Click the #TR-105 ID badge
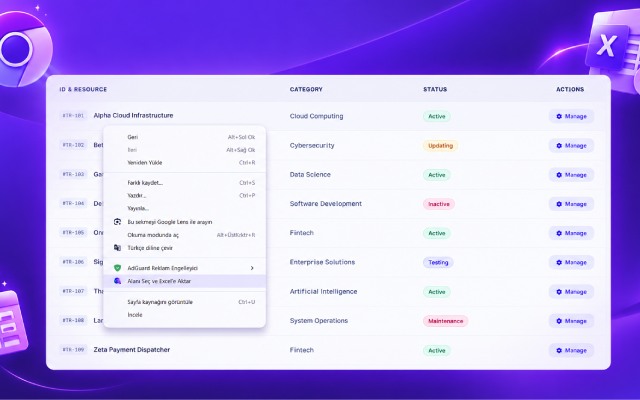 pos(73,233)
